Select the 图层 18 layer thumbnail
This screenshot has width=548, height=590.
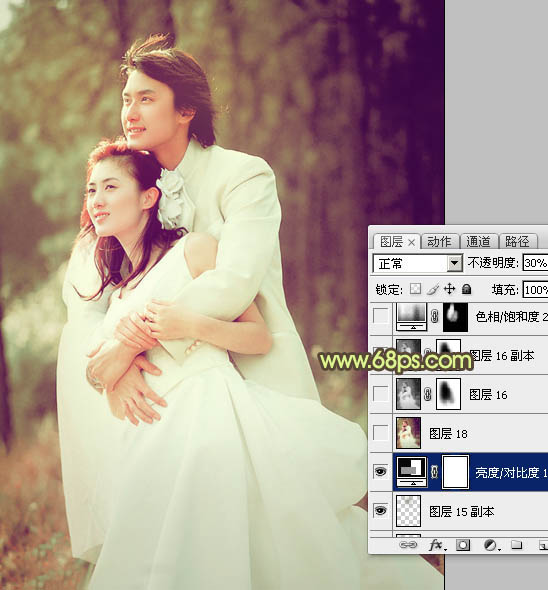click(x=408, y=433)
